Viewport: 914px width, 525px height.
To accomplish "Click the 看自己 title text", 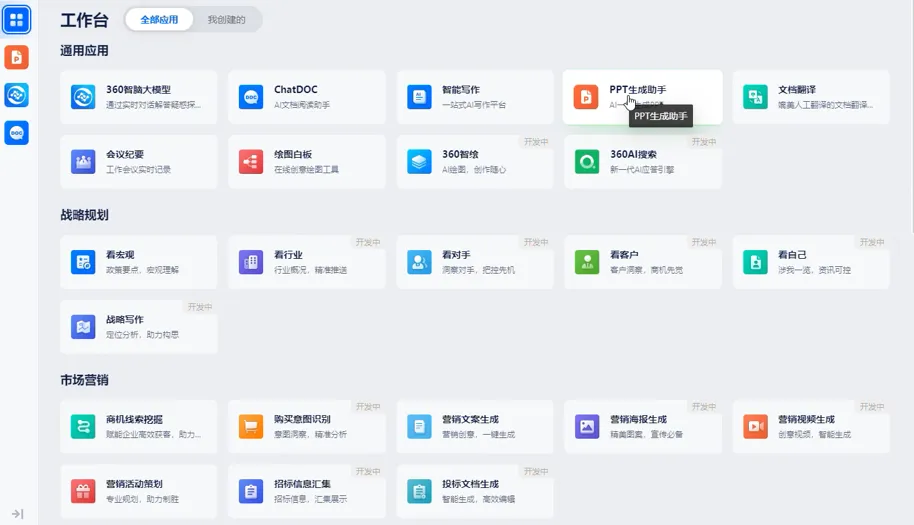I will [x=792, y=255].
